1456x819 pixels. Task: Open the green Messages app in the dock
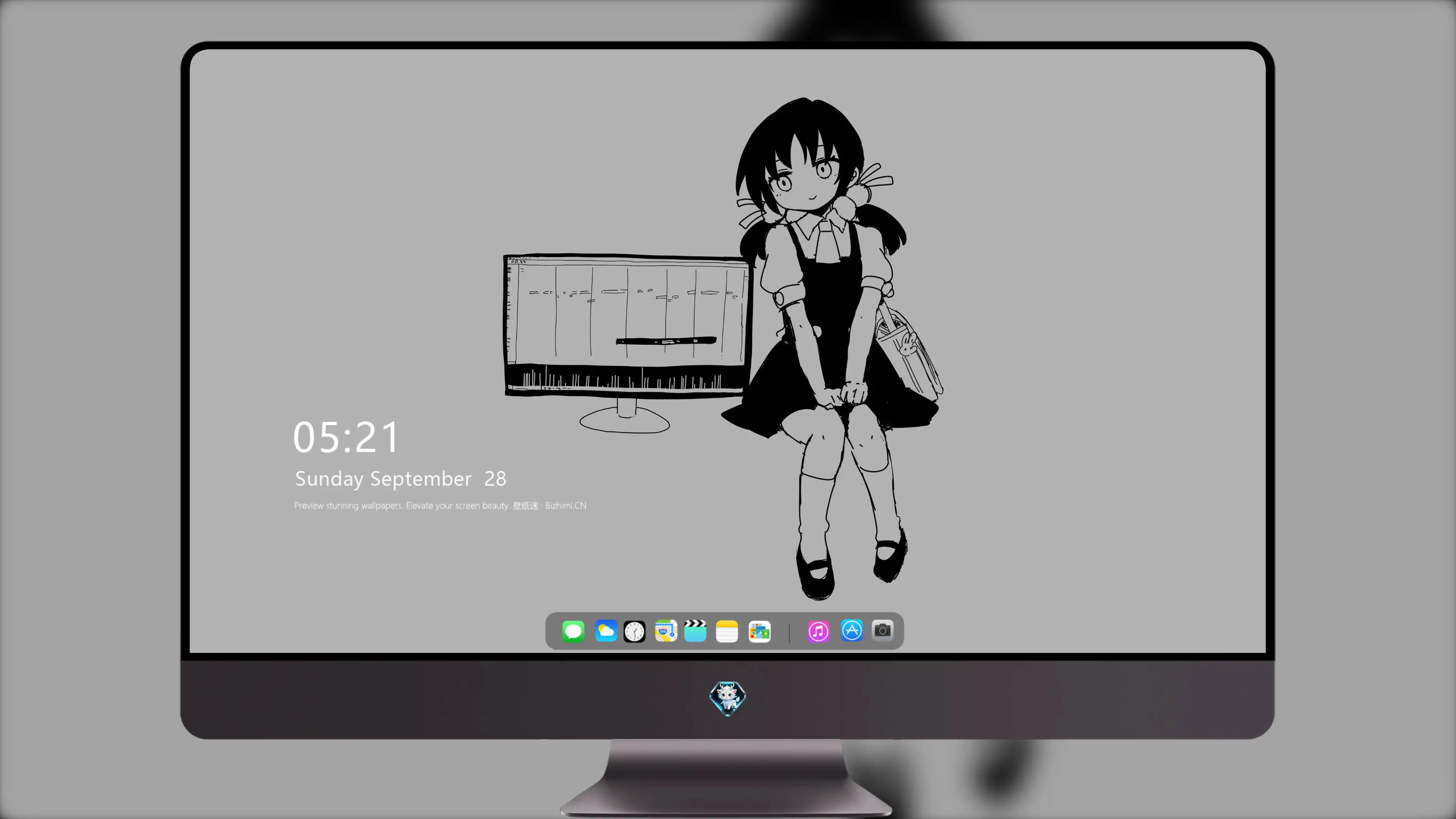click(573, 631)
